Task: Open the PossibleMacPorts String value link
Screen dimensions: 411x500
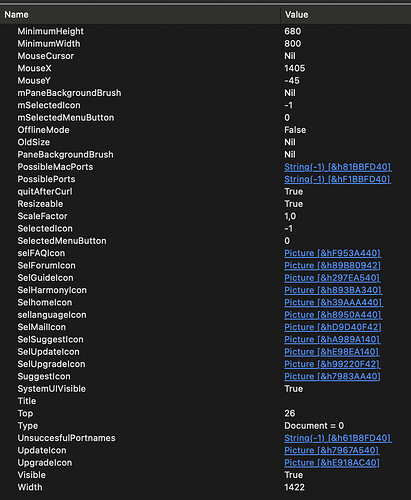Action: pos(338,167)
